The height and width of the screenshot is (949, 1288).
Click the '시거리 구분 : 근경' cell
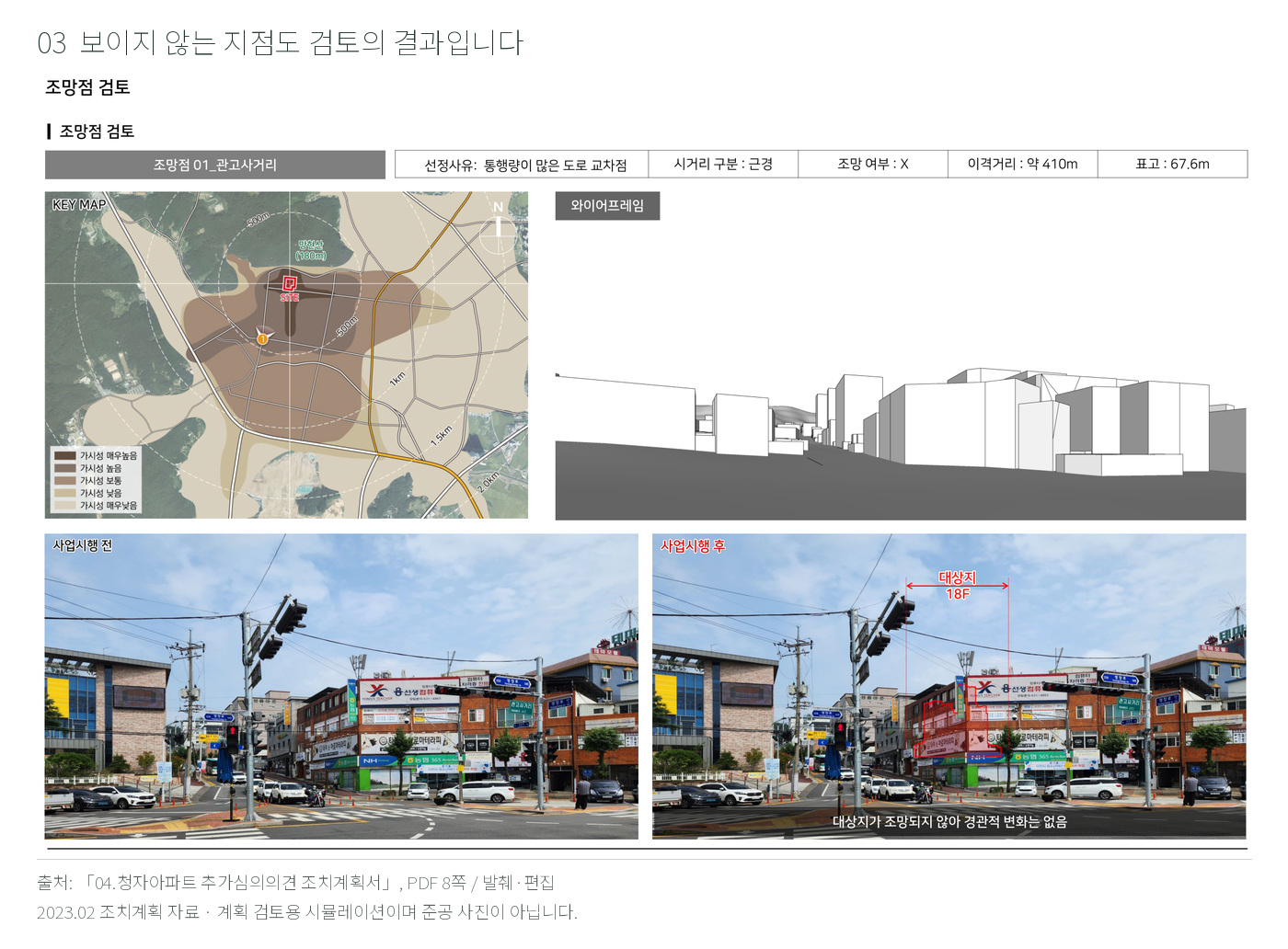(x=723, y=165)
